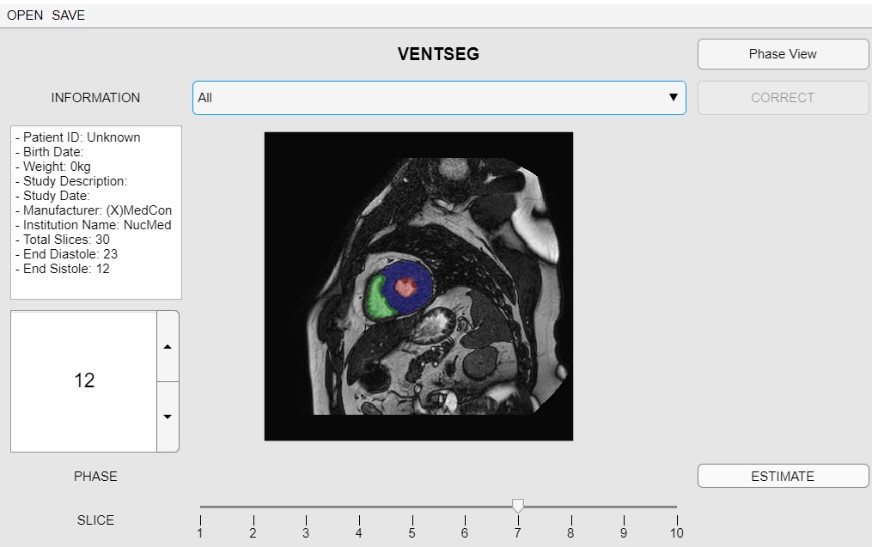Click the Phase View button

coord(782,54)
